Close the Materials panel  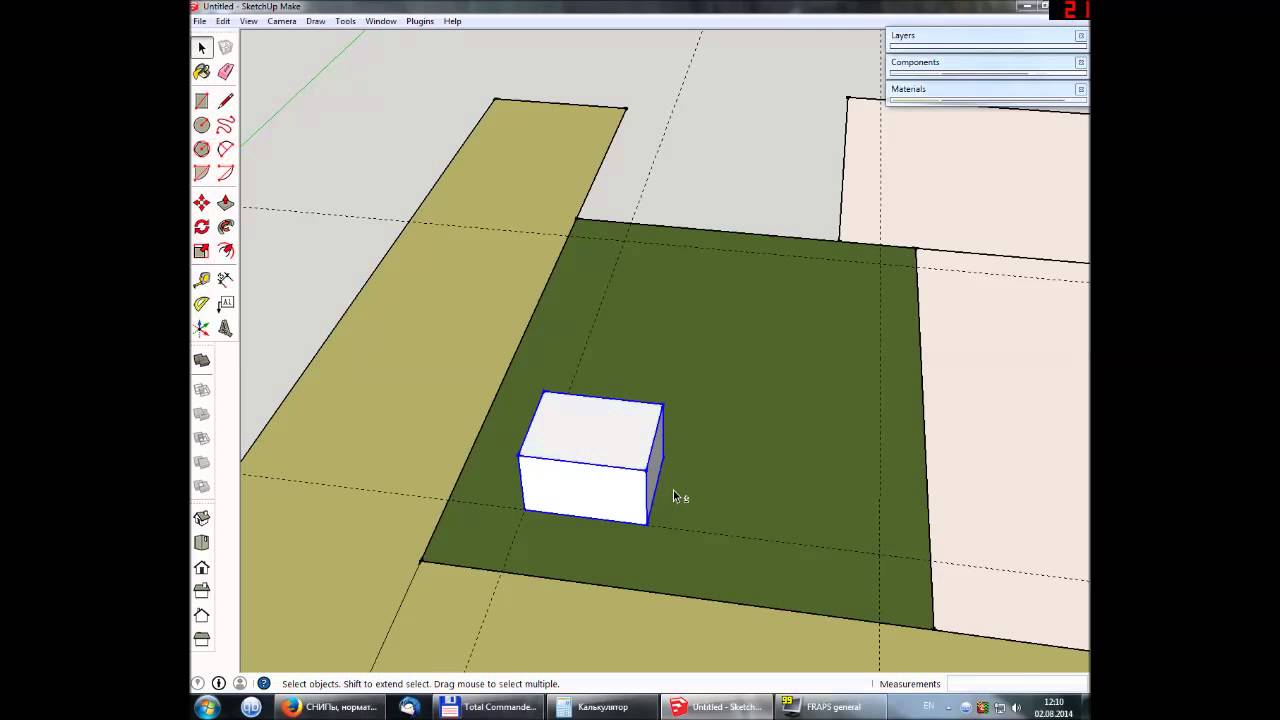1081,89
